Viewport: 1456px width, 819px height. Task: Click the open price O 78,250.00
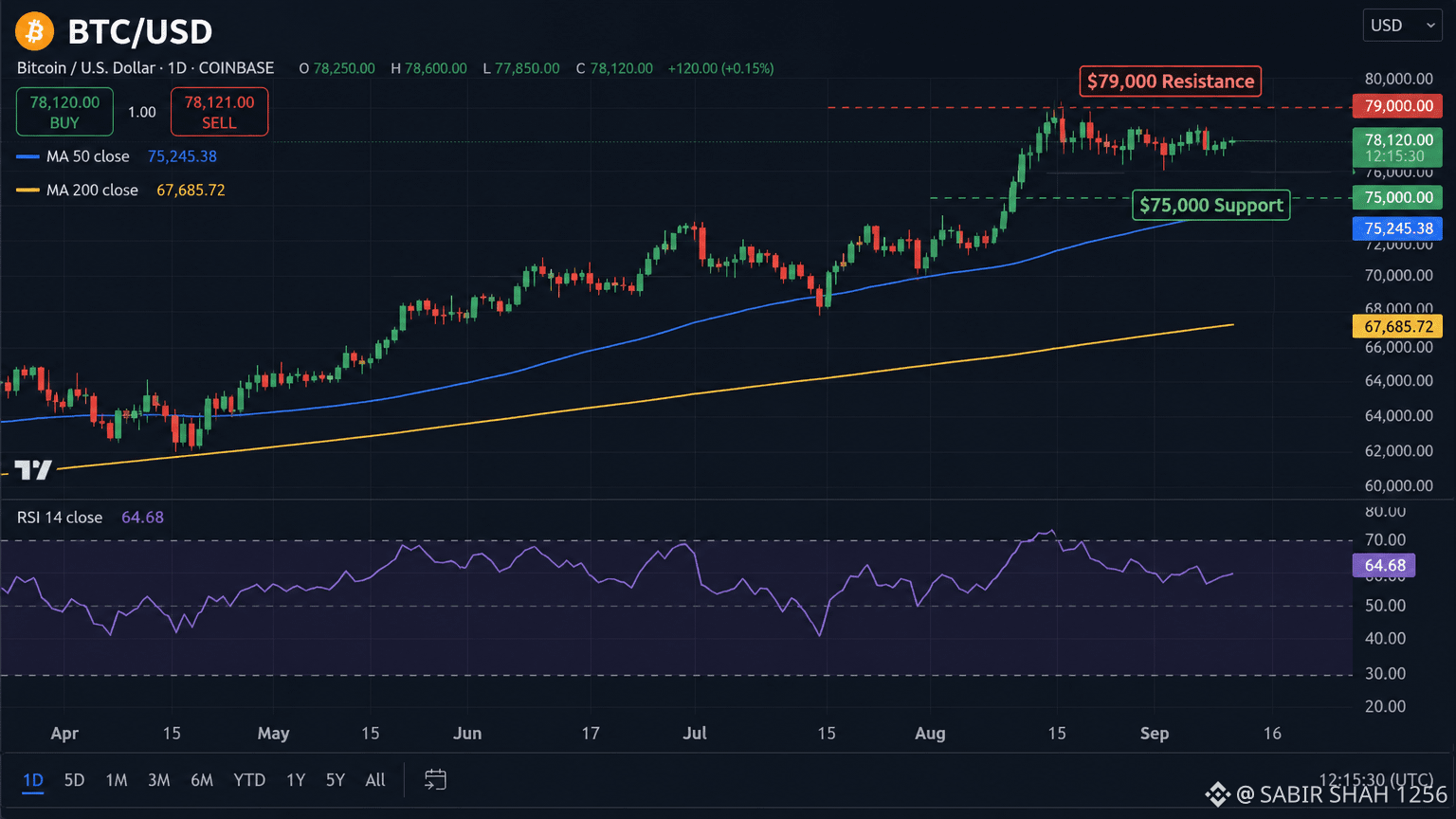(x=337, y=68)
